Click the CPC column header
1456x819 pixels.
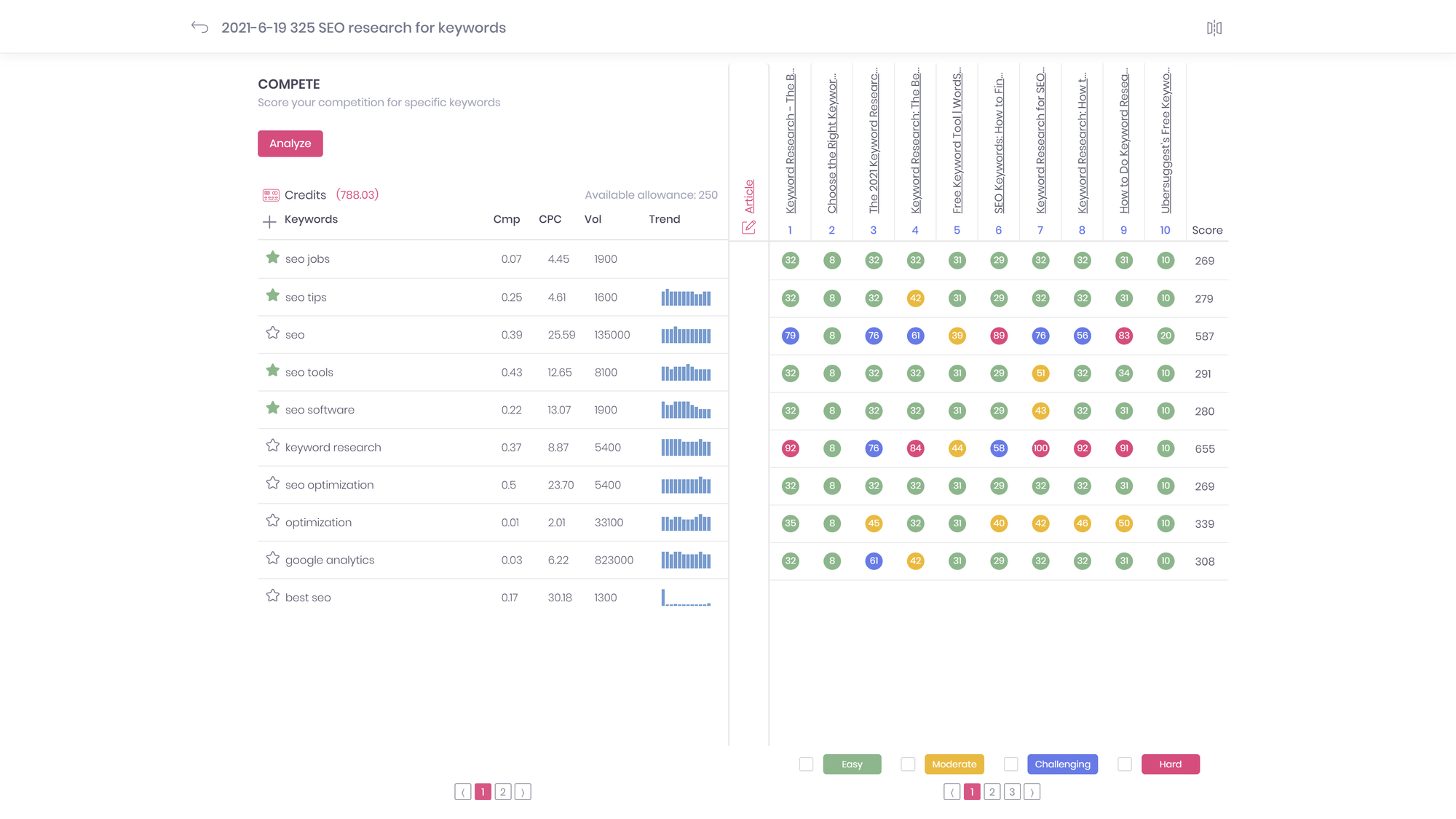click(550, 219)
